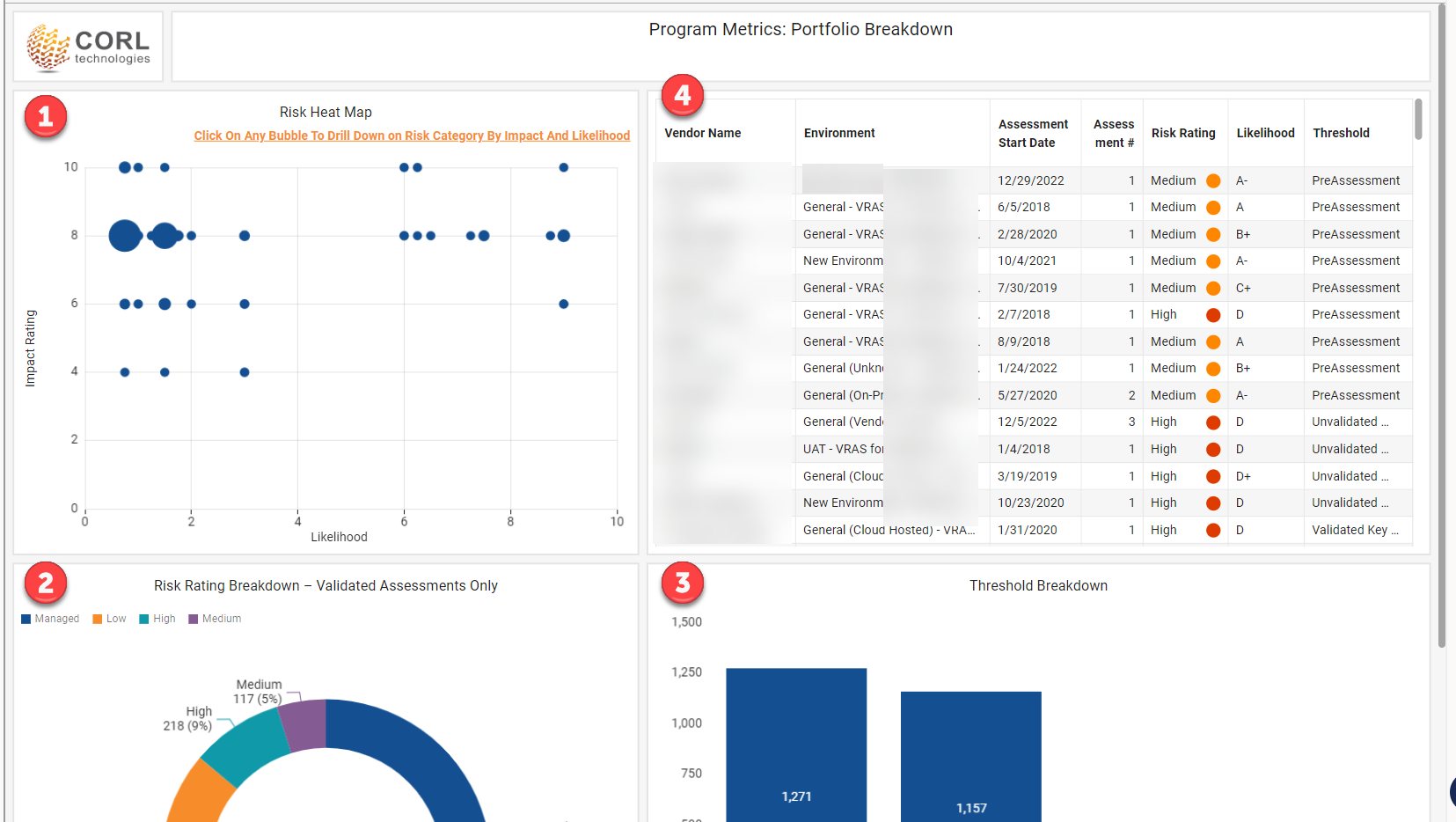The height and width of the screenshot is (822, 1456).
Task: Click the orange risk dot in 7/30/2019 row
Action: click(x=1213, y=288)
